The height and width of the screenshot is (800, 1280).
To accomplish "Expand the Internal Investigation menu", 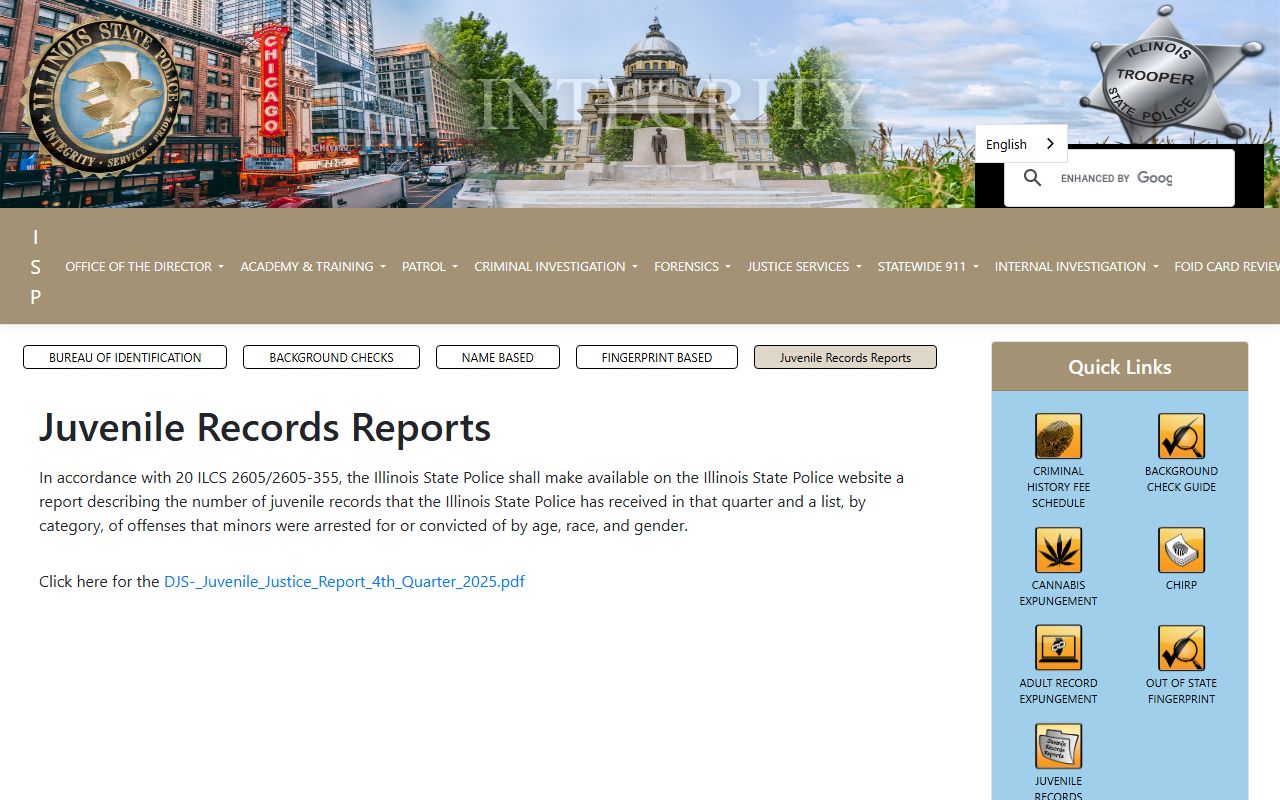I will click(x=1077, y=266).
